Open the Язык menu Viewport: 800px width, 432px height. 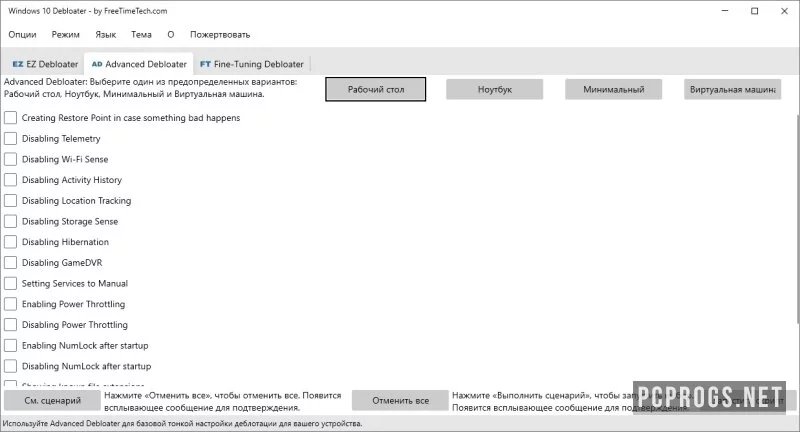[106, 35]
